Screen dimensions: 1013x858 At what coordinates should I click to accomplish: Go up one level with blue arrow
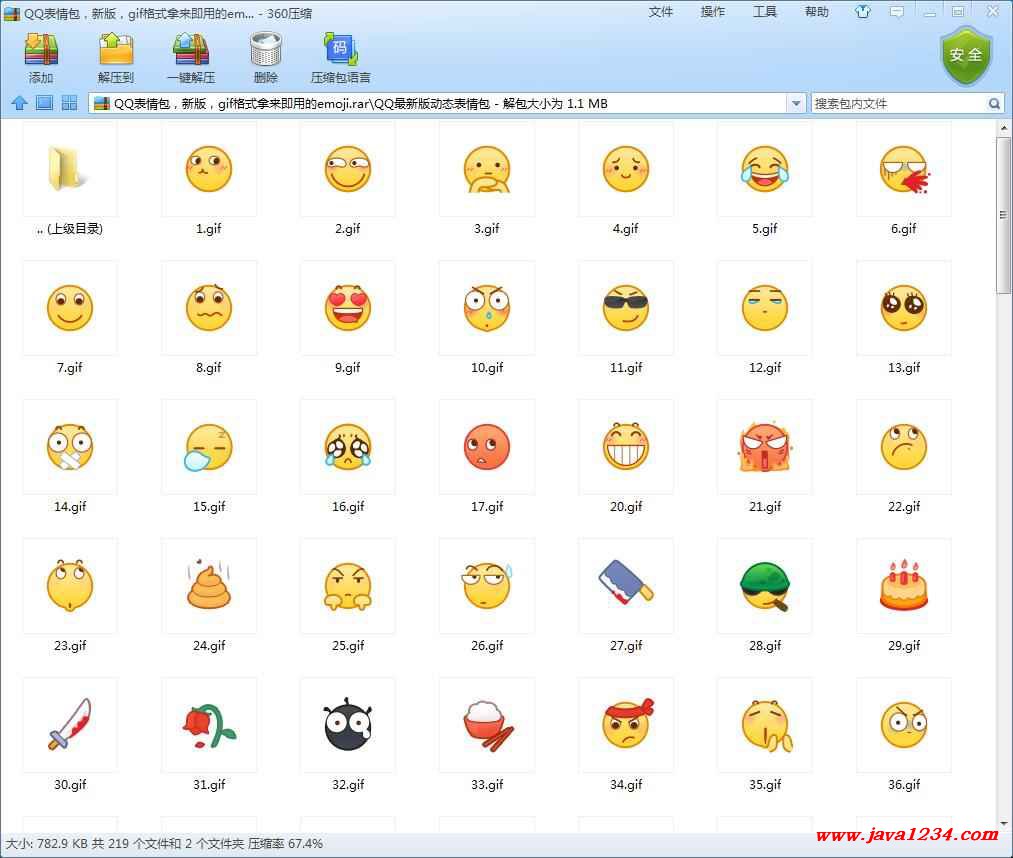(x=19, y=103)
